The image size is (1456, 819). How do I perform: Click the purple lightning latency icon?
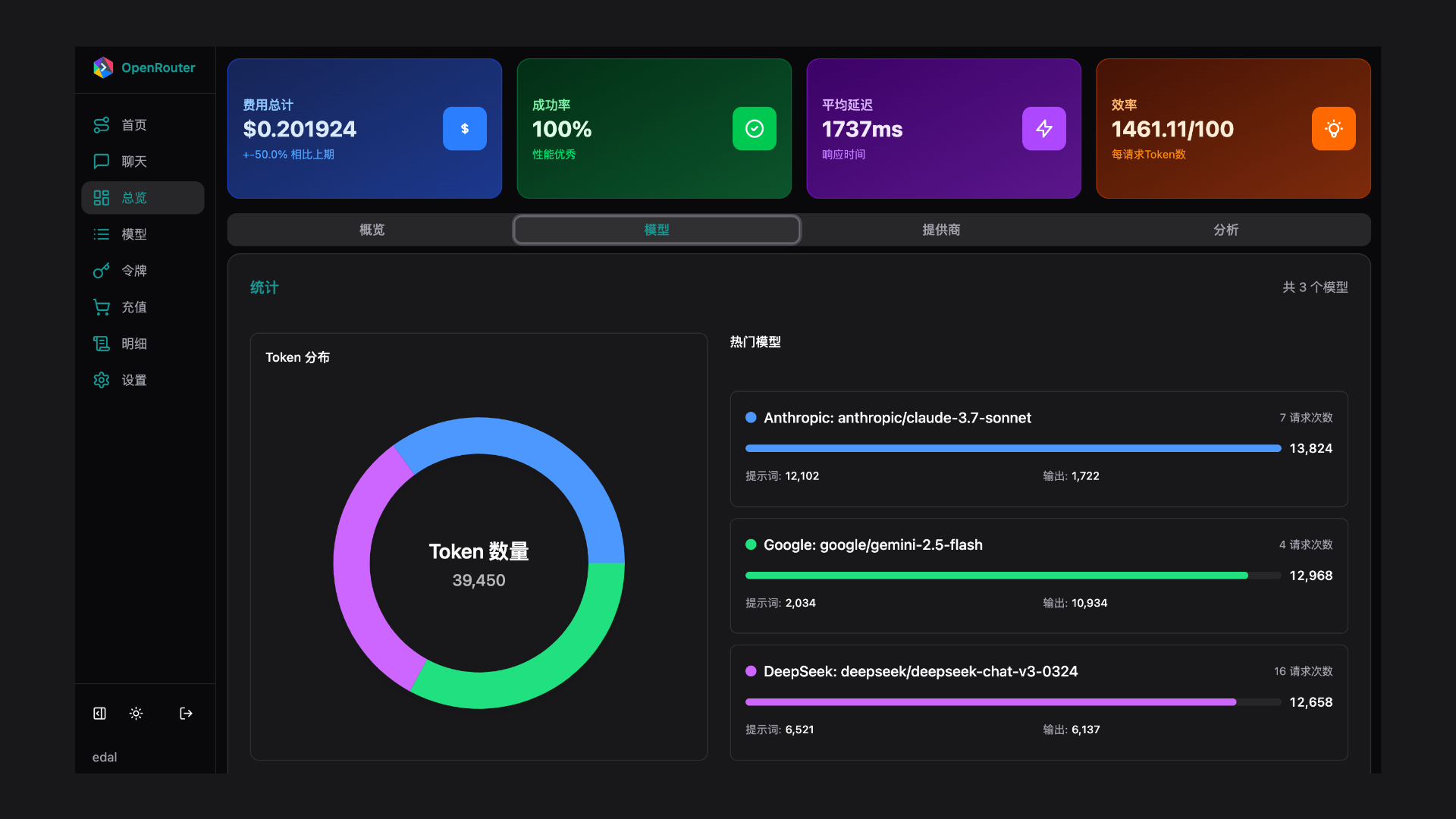pos(1044,129)
